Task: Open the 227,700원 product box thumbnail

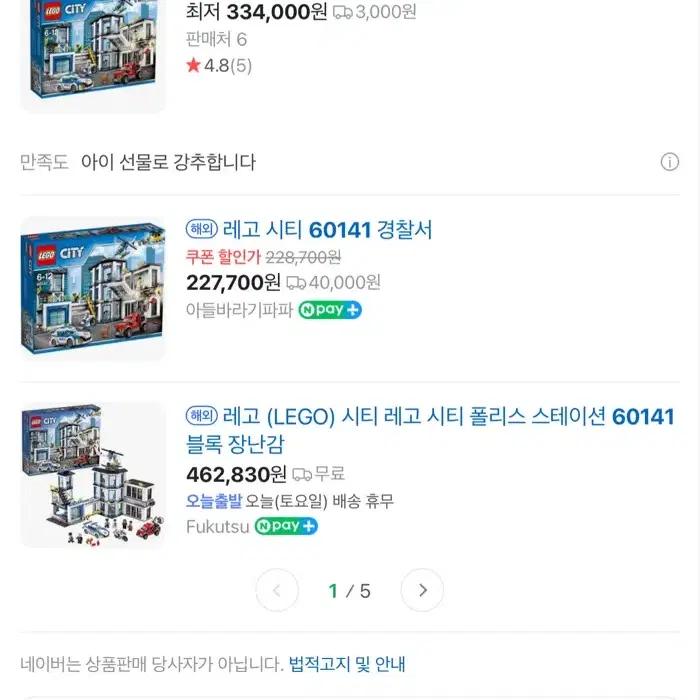Action: click(93, 288)
